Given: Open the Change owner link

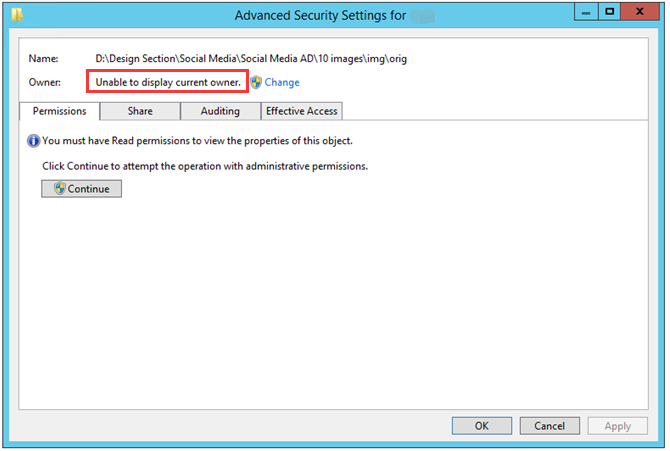Looking at the screenshot, I should 282,82.
